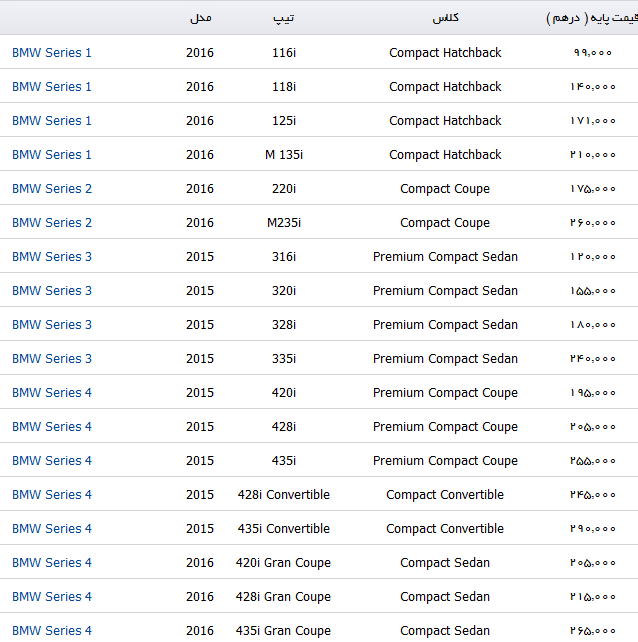
Task: Click the ۱۲۰,۰۰۰ price value
Action: pyautogui.click(x=593, y=257)
